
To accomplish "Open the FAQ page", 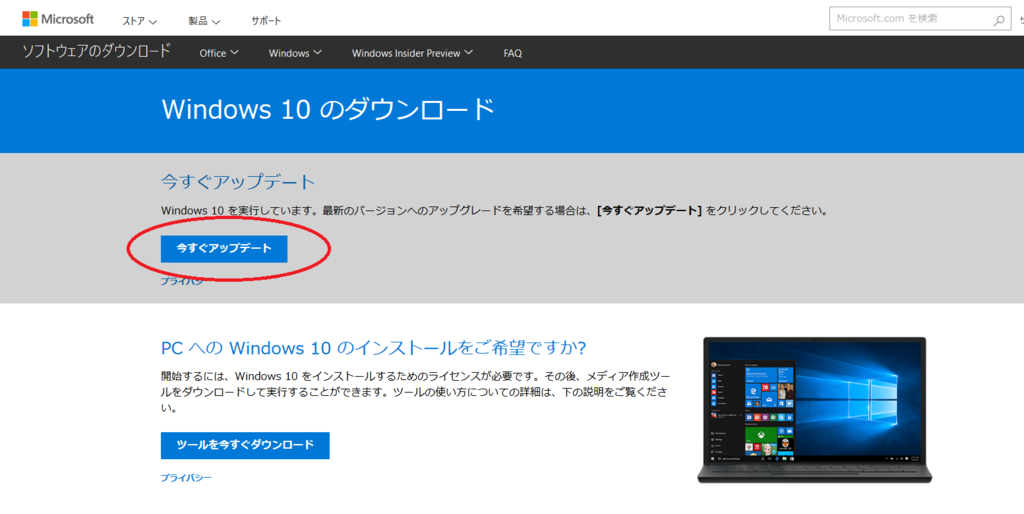I will click(513, 54).
